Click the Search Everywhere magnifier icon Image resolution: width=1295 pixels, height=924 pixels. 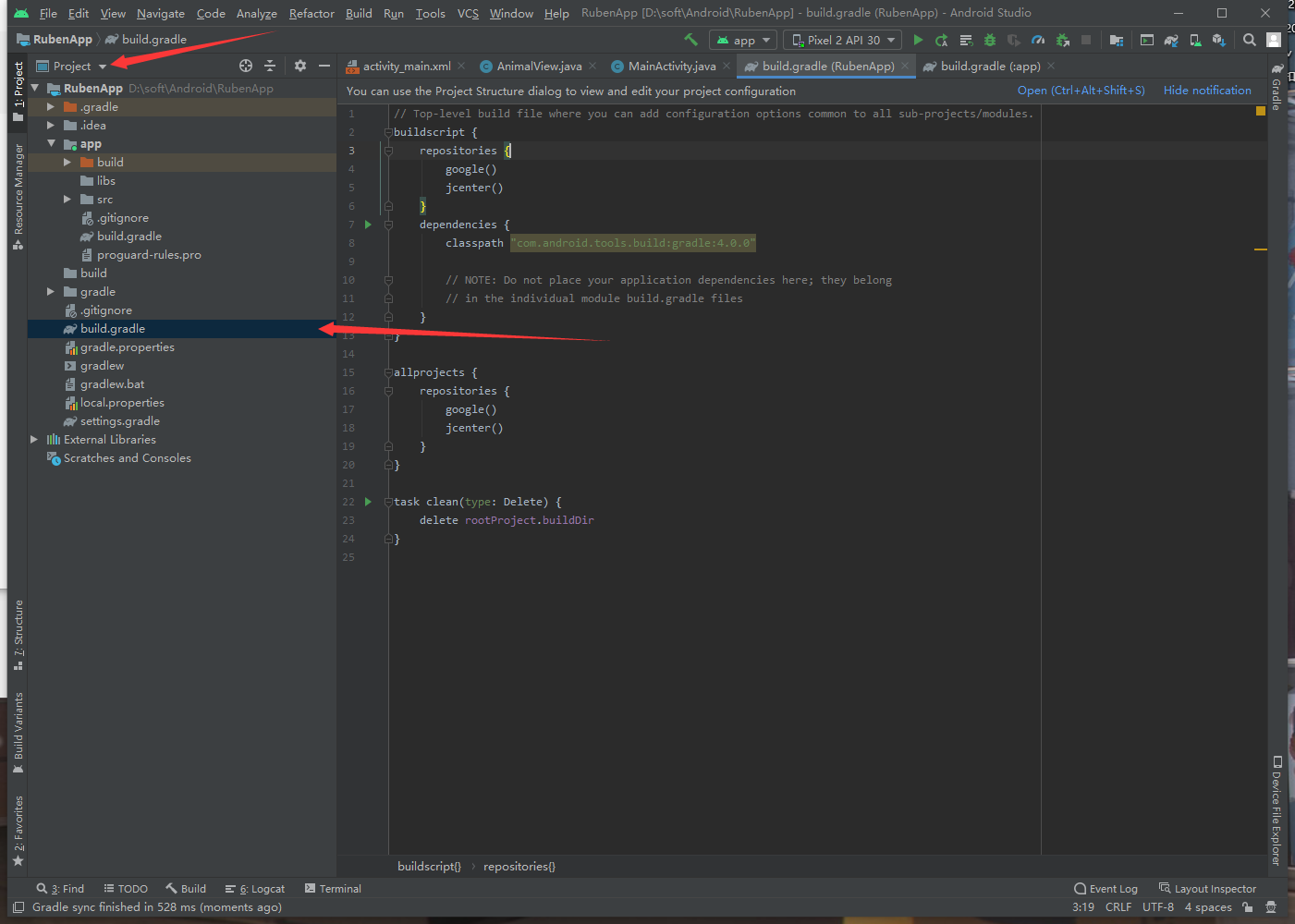[x=1249, y=40]
